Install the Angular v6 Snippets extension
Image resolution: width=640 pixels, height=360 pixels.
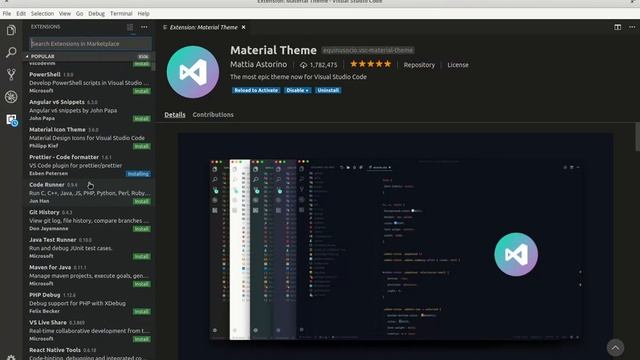142,119
